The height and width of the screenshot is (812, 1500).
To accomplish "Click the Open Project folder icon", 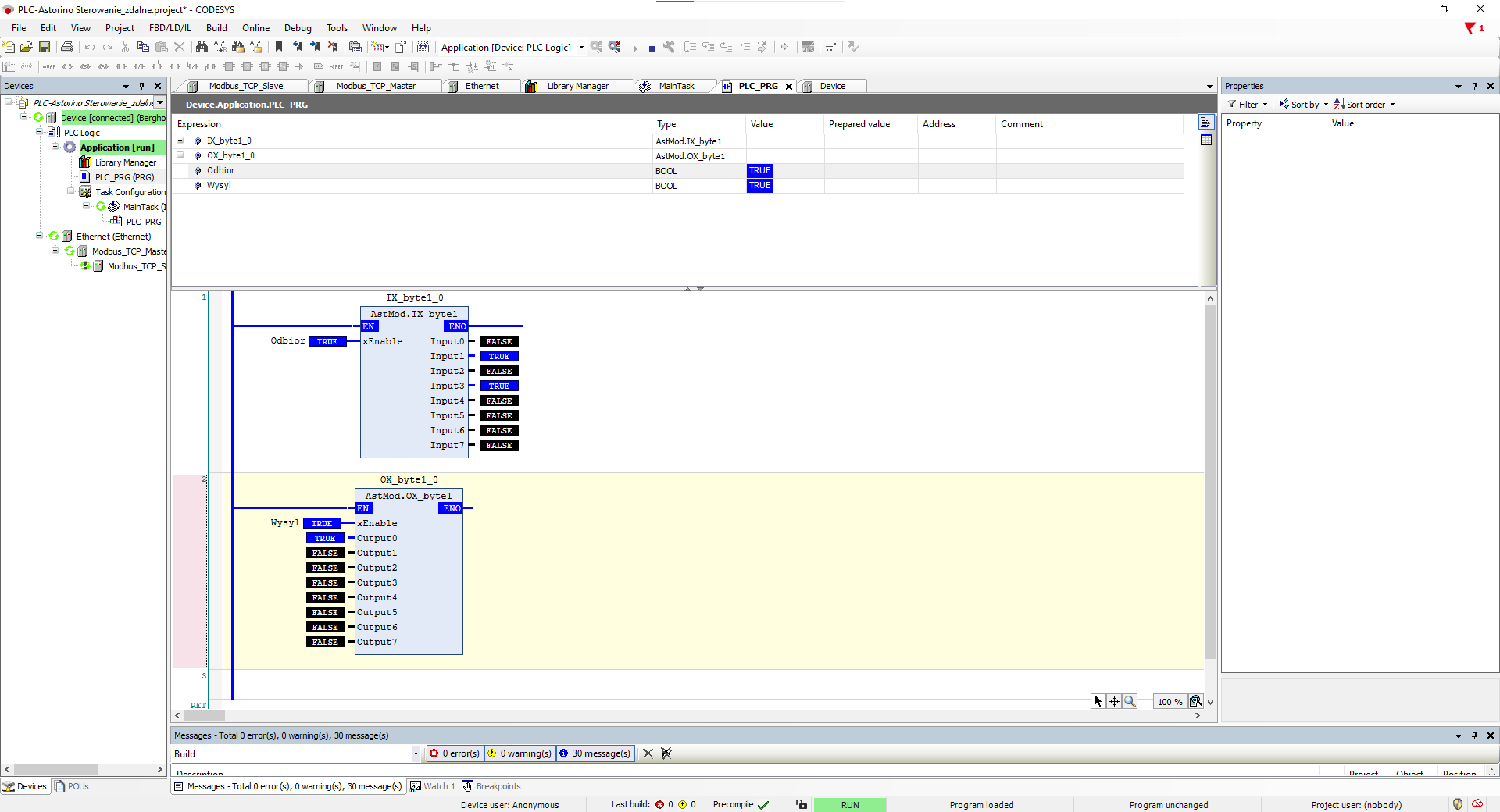I will coord(27,47).
